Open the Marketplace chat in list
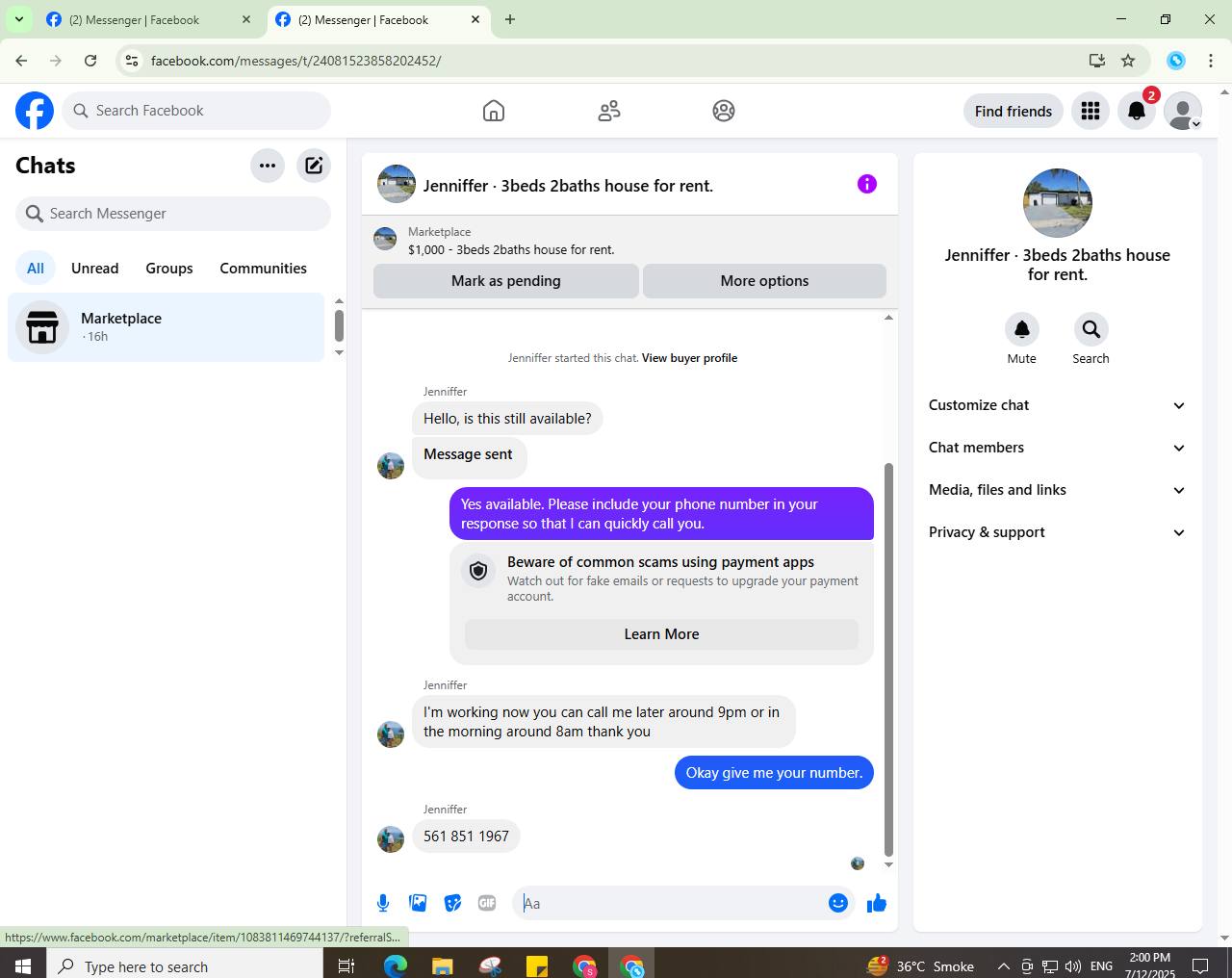 (167, 327)
